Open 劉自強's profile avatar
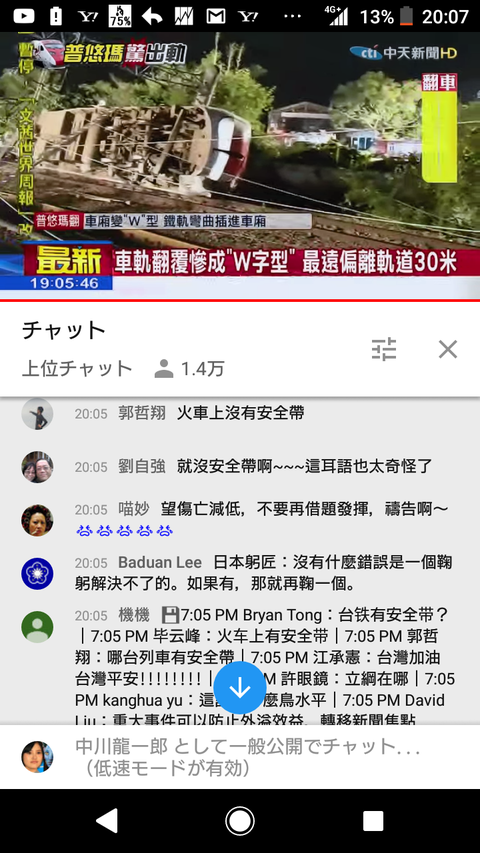The image size is (480, 853). pyautogui.click(x=37, y=467)
